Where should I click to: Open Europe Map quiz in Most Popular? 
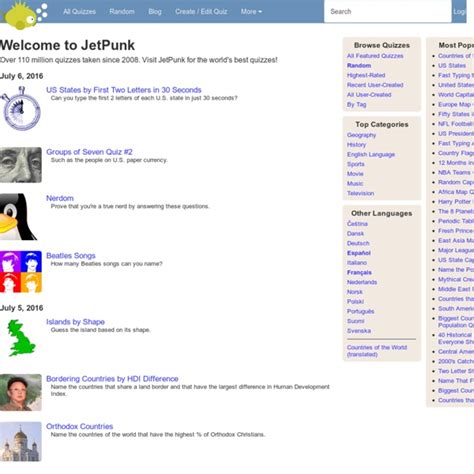click(x=456, y=104)
